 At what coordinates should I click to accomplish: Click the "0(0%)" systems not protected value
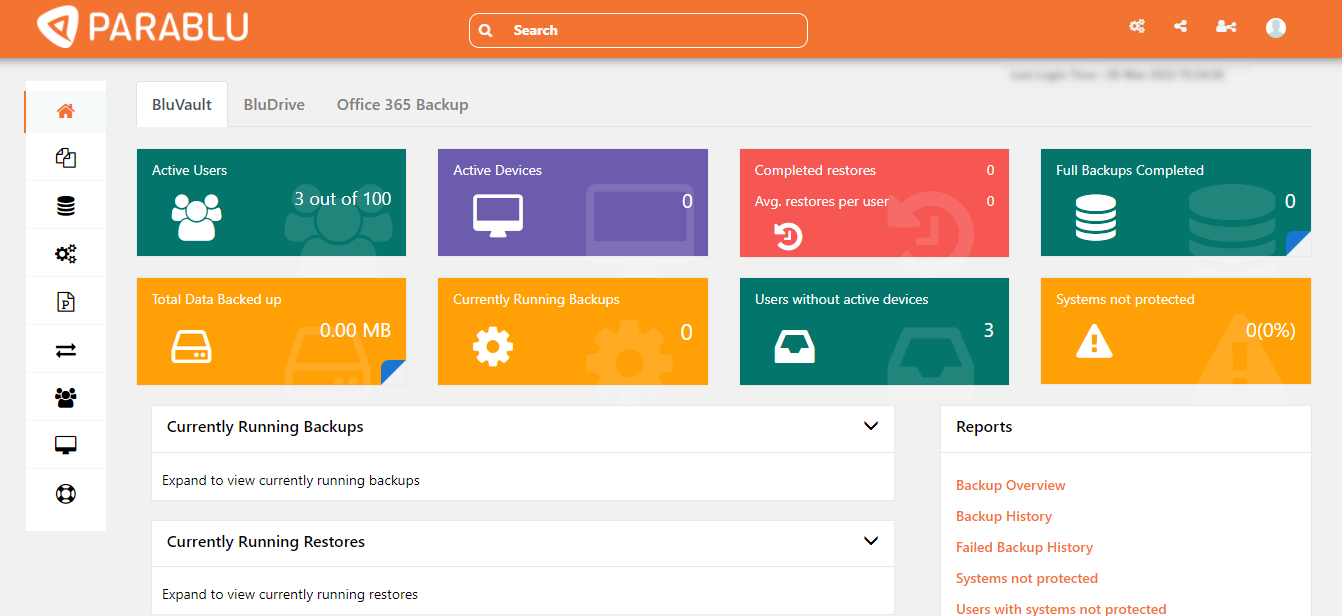1270,331
